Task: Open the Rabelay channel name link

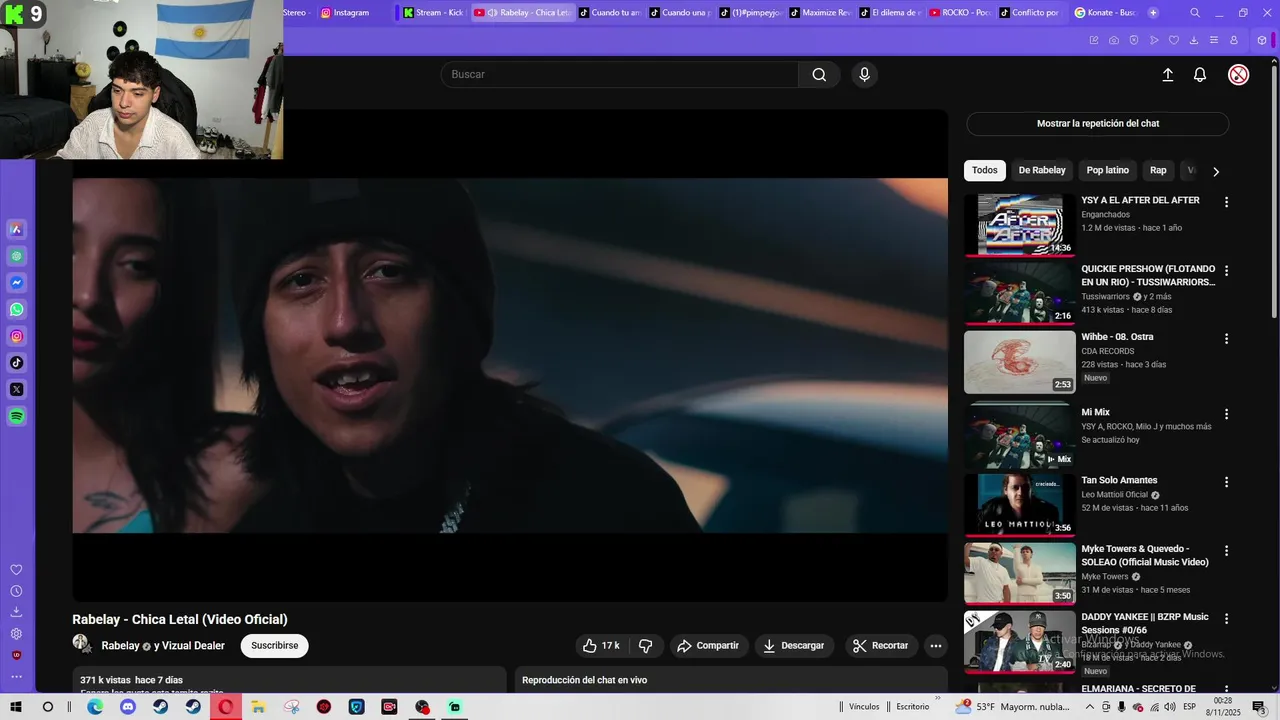Action: pos(120,646)
